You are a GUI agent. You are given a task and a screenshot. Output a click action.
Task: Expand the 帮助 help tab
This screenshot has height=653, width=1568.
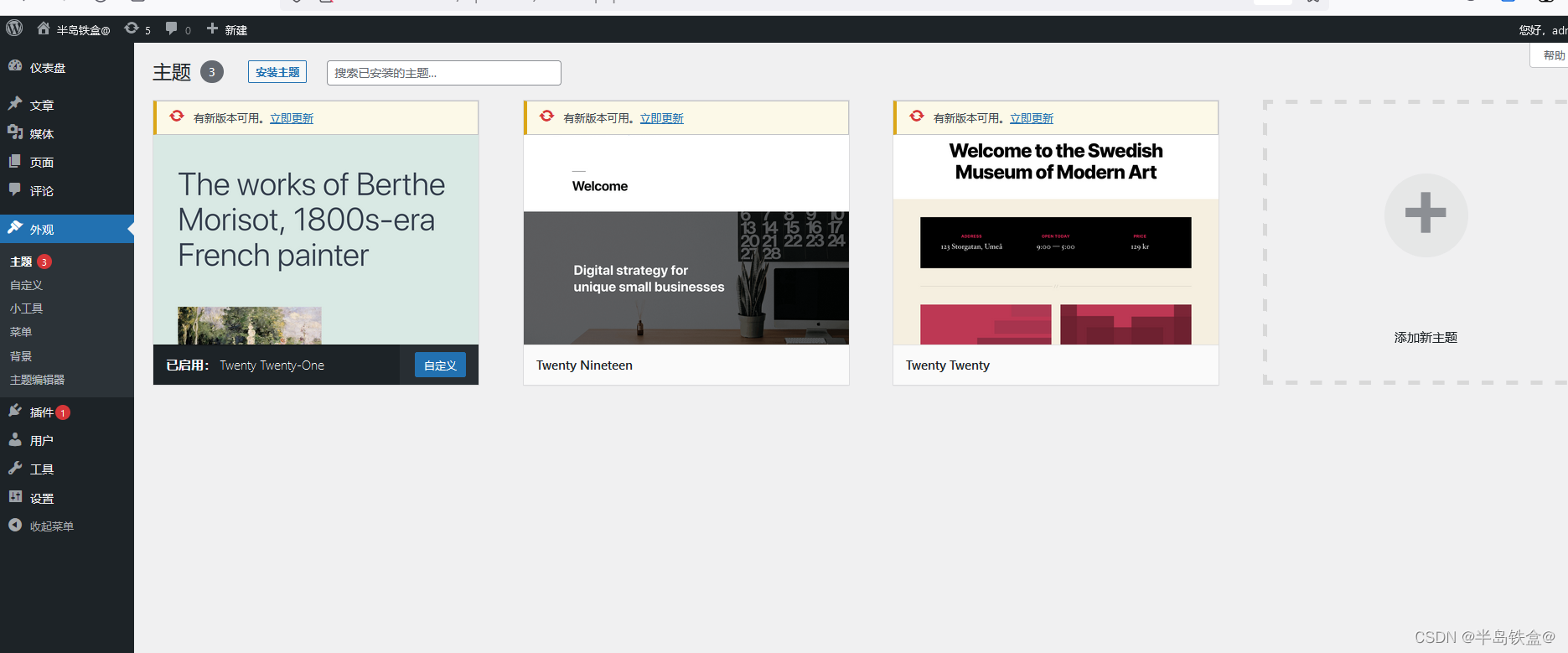1550,55
